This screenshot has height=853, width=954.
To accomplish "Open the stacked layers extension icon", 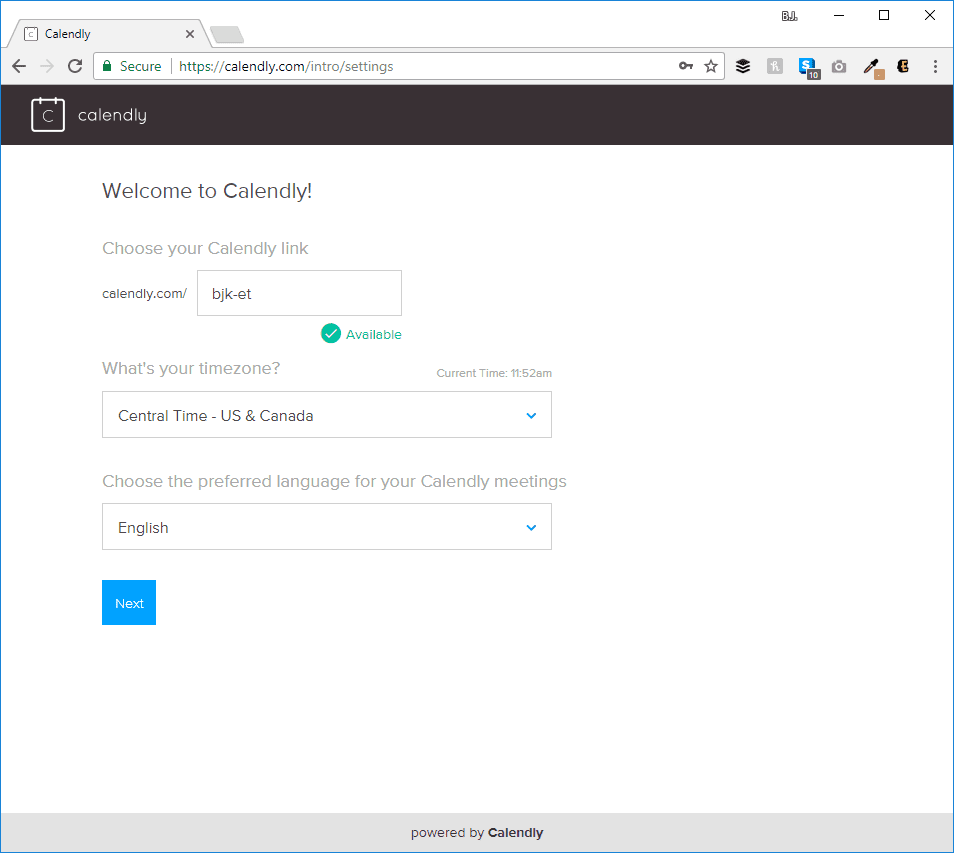I will click(x=743, y=66).
